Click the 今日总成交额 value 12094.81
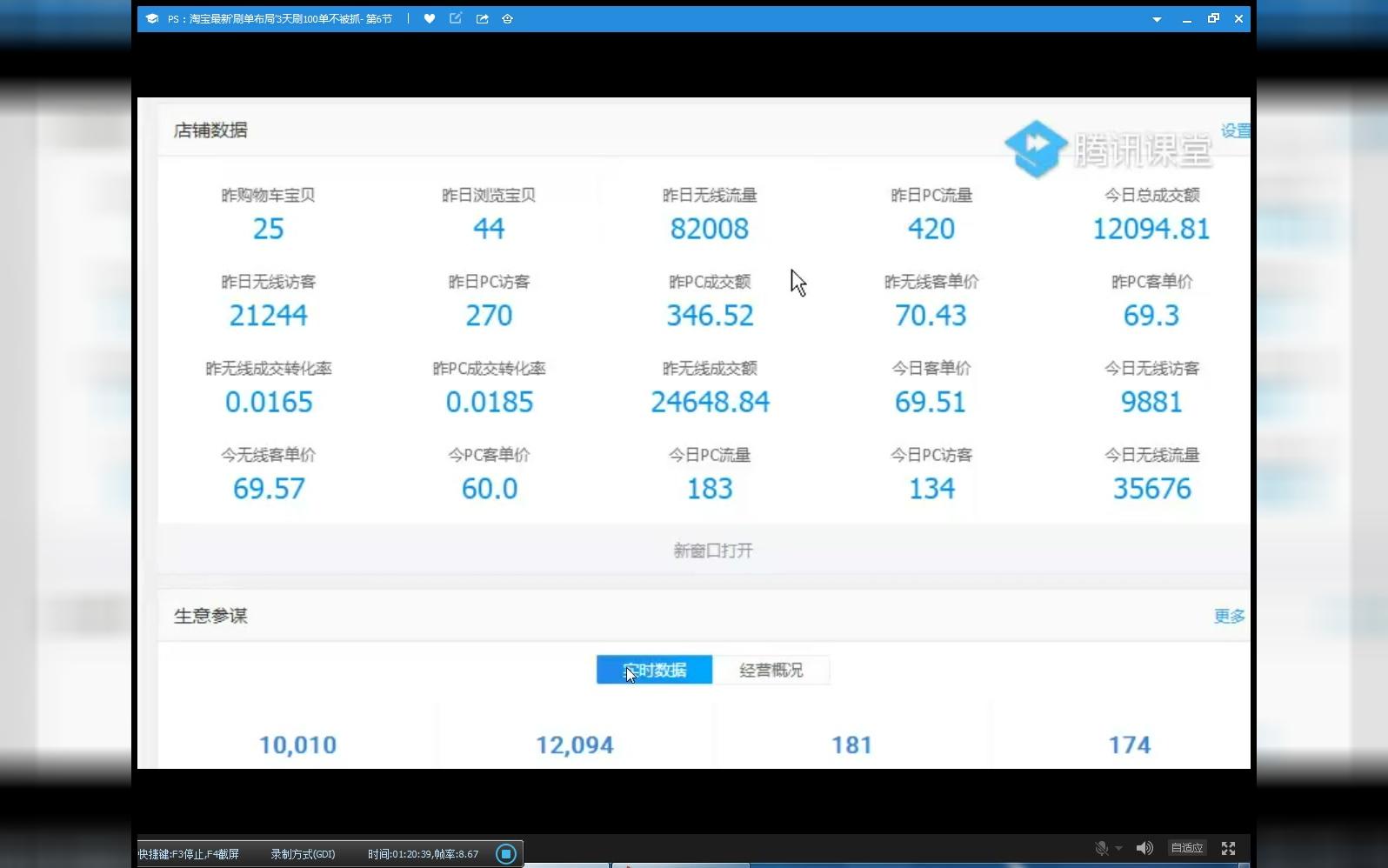 (x=1151, y=229)
